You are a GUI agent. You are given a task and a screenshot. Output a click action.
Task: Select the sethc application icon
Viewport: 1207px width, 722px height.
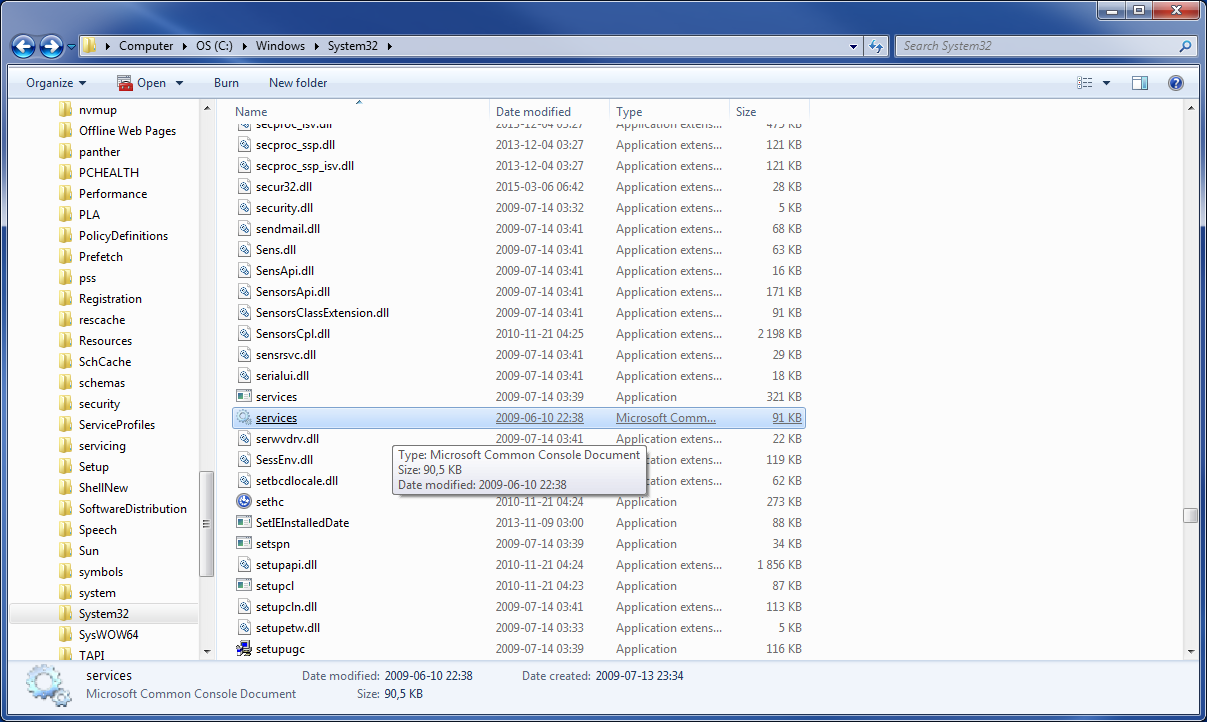click(x=244, y=502)
